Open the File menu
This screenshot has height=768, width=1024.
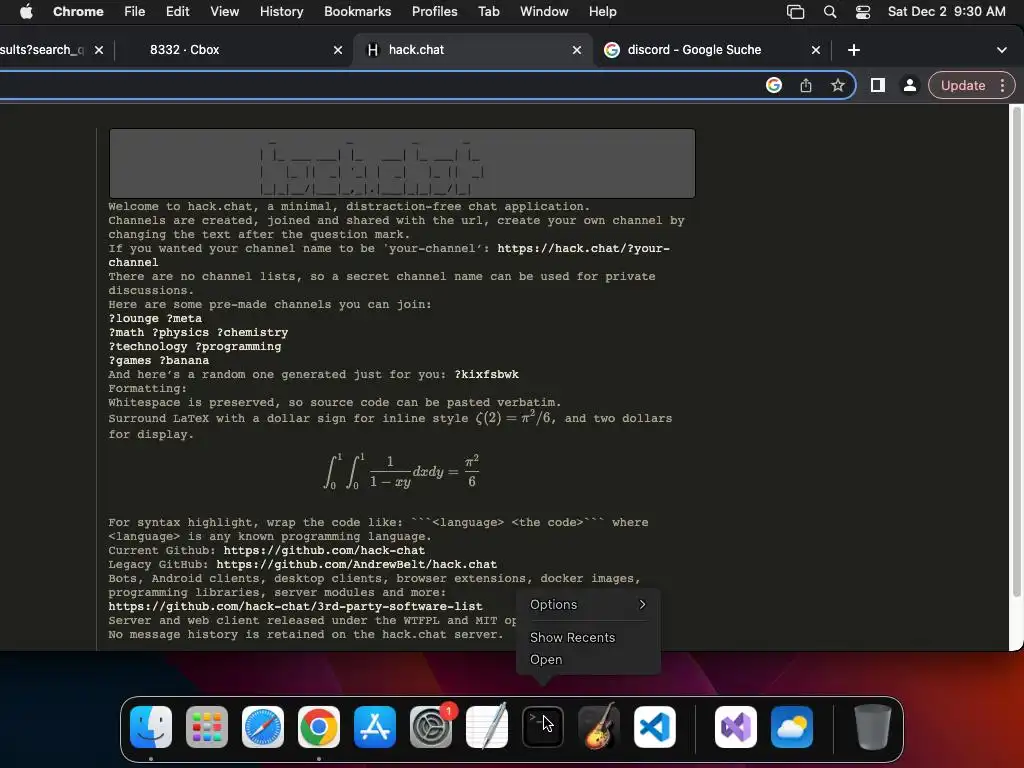coord(135,12)
